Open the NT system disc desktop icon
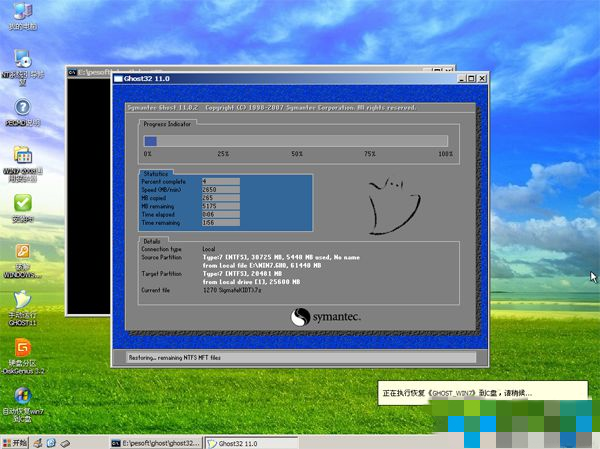 (x=22, y=60)
